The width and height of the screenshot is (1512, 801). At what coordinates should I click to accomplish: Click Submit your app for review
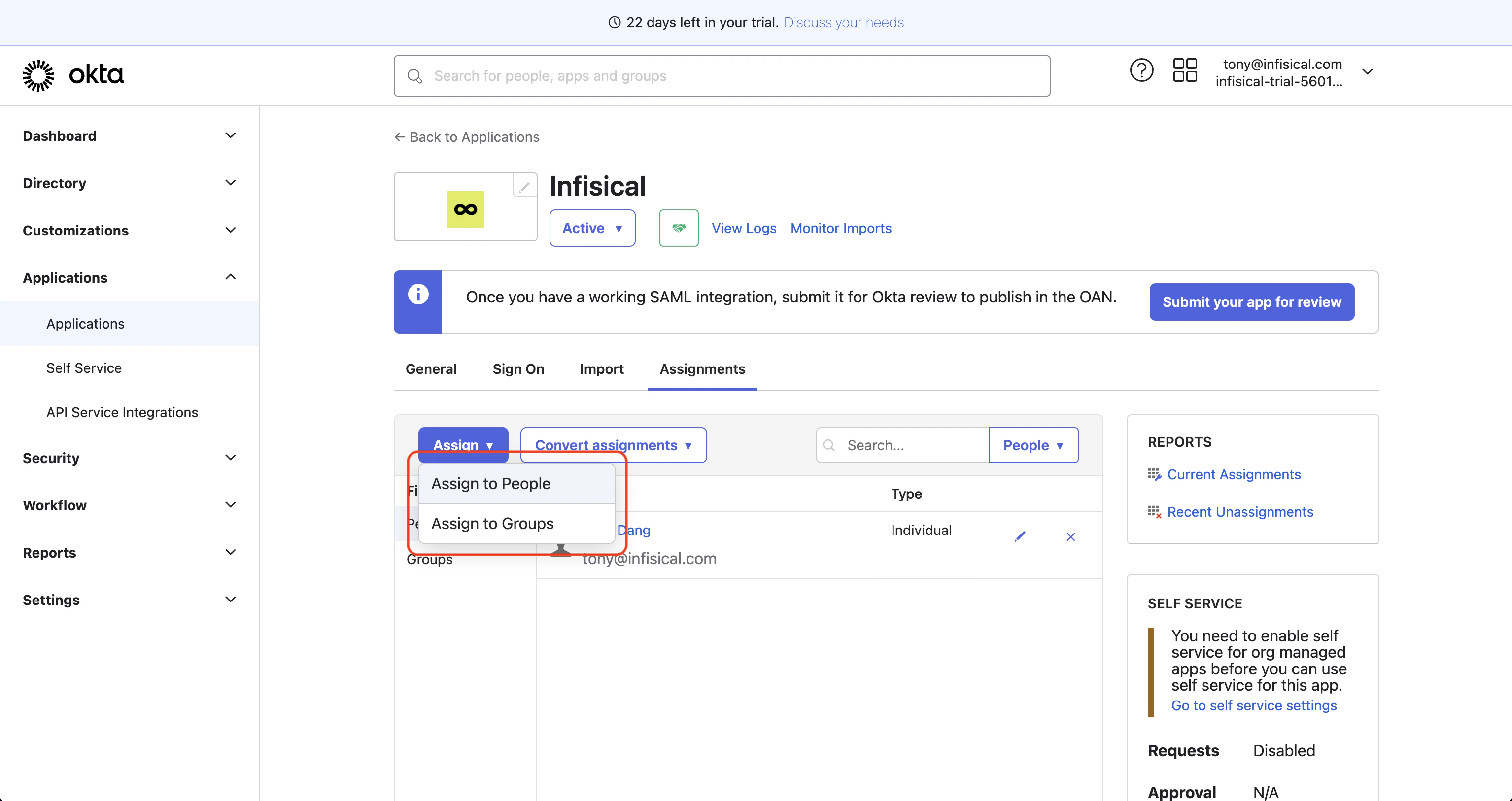1252,301
